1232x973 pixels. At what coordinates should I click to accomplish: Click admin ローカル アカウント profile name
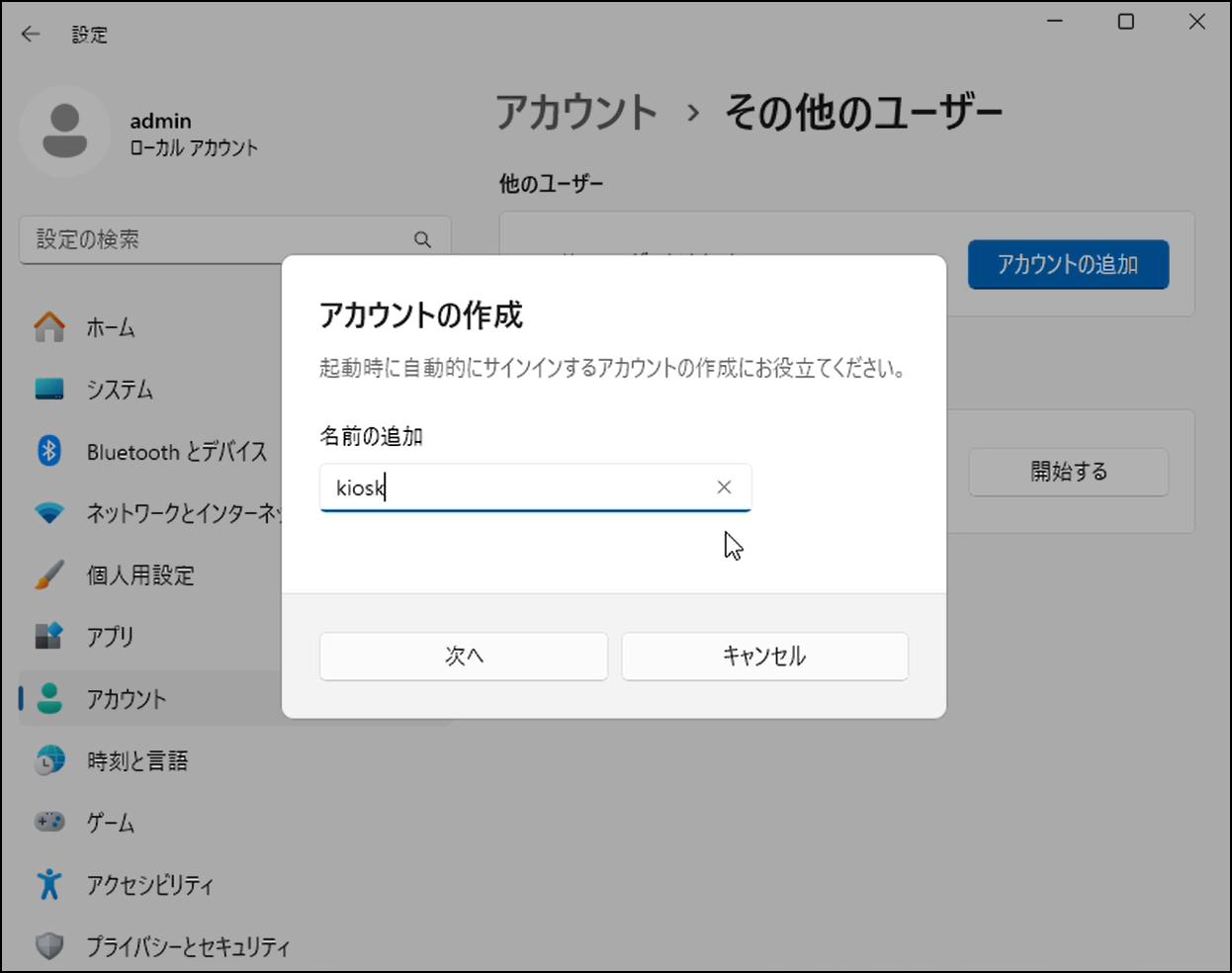coord(194,133)
